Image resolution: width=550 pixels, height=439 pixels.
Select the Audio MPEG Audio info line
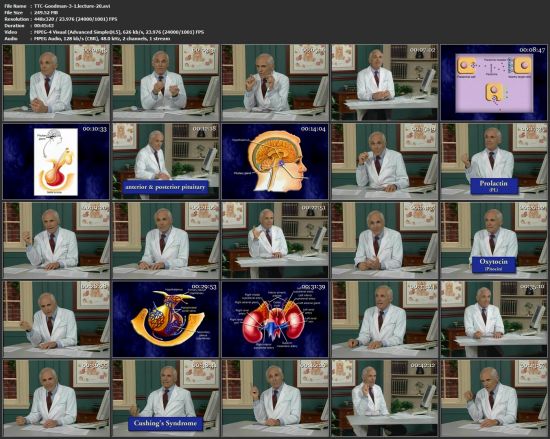point(87,39)
